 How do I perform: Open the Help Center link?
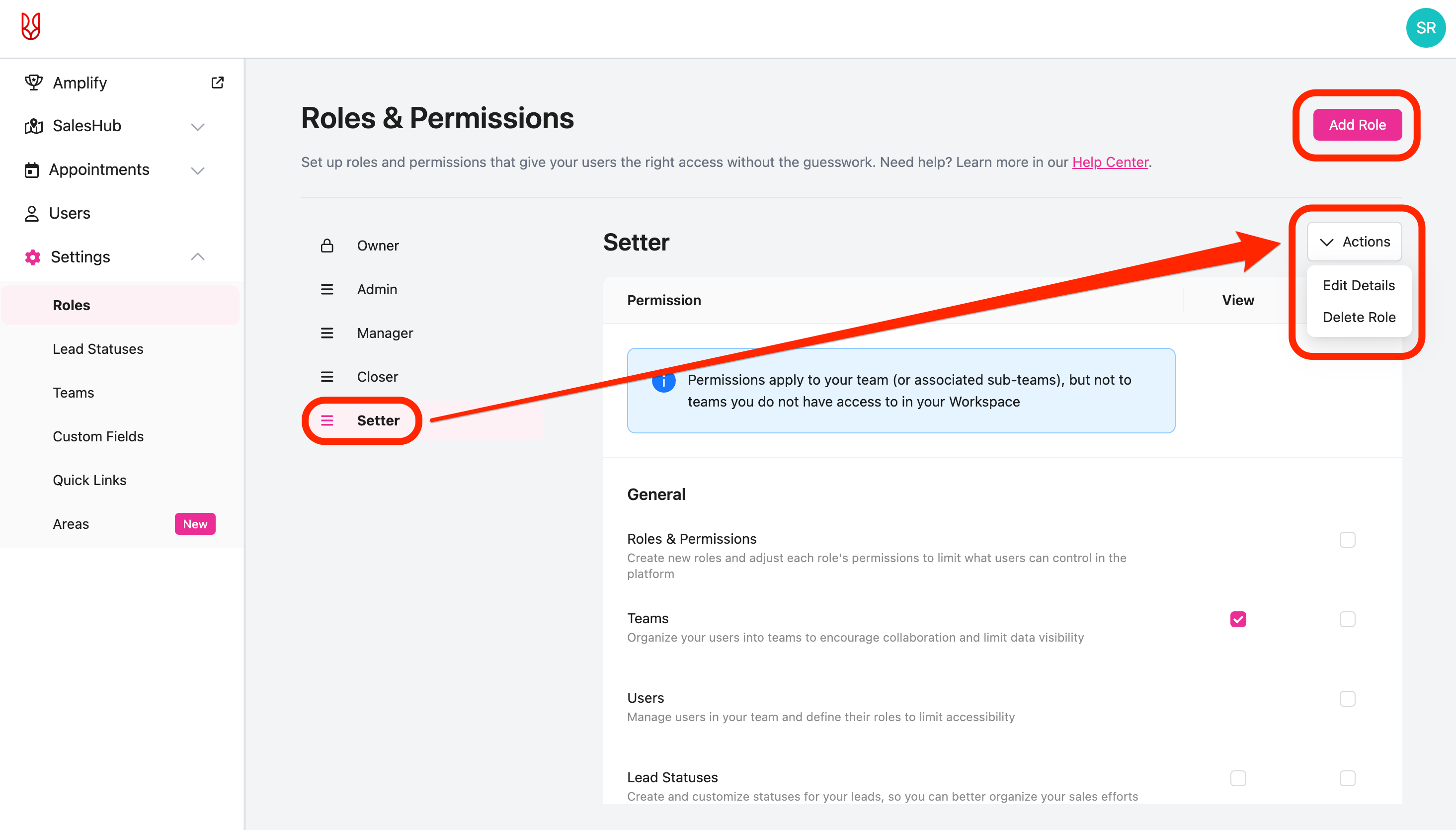pos(1110,163)
